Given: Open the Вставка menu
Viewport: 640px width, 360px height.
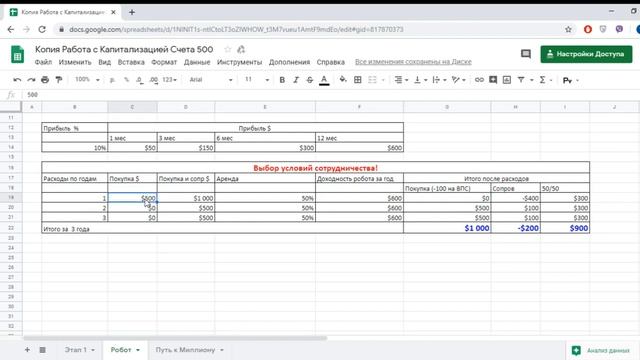Looking at the screenshot, I should tap(131, 62).
